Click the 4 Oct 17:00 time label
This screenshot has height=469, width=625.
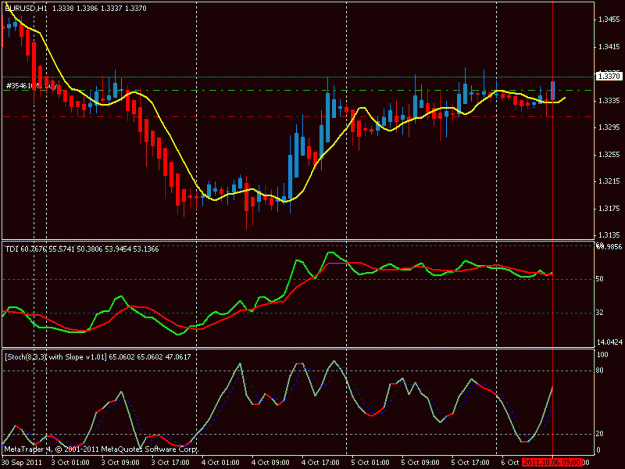pyautogui.click(x=320, y=463)
